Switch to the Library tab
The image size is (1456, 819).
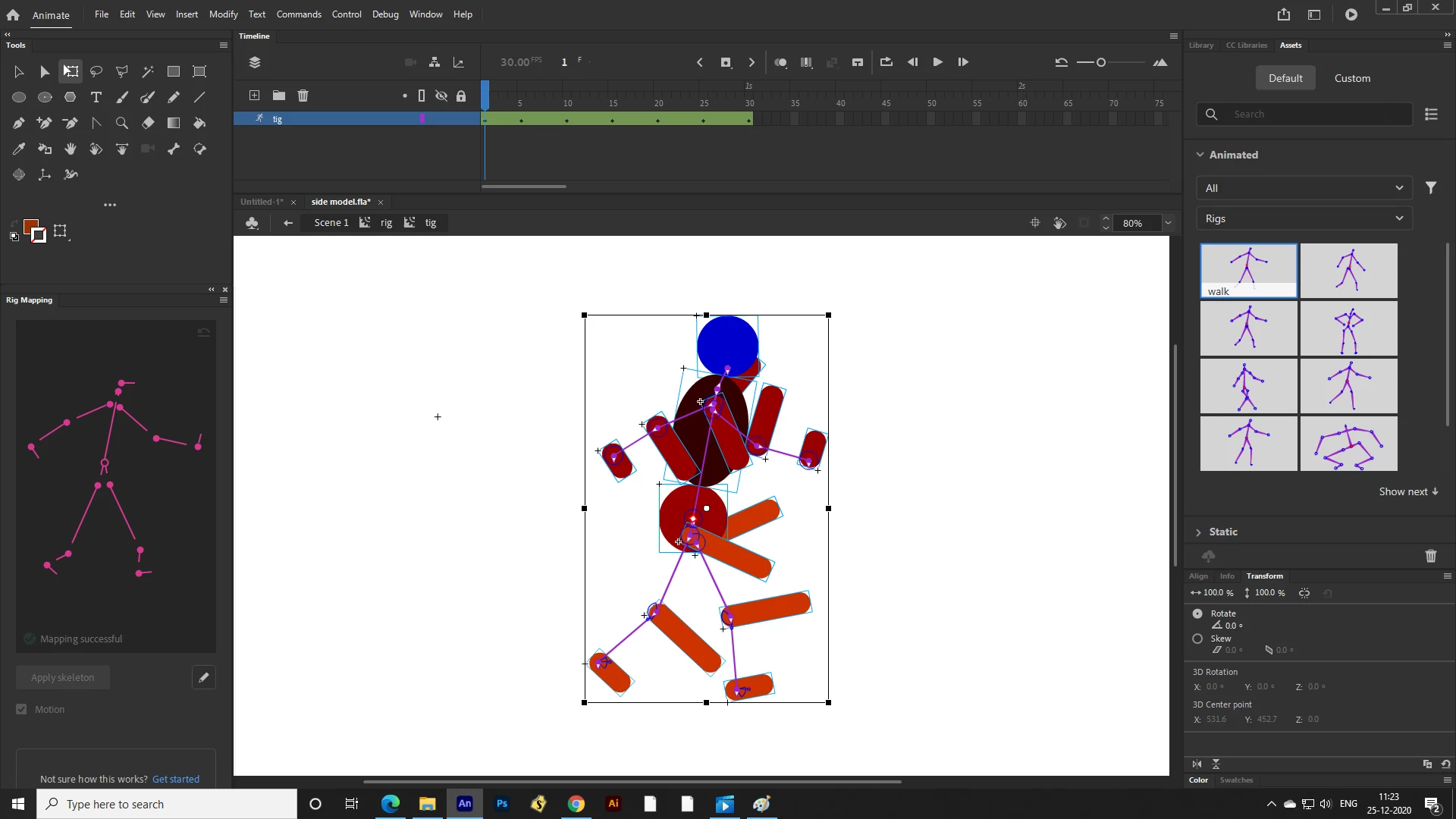click(x=1200, y=45)
